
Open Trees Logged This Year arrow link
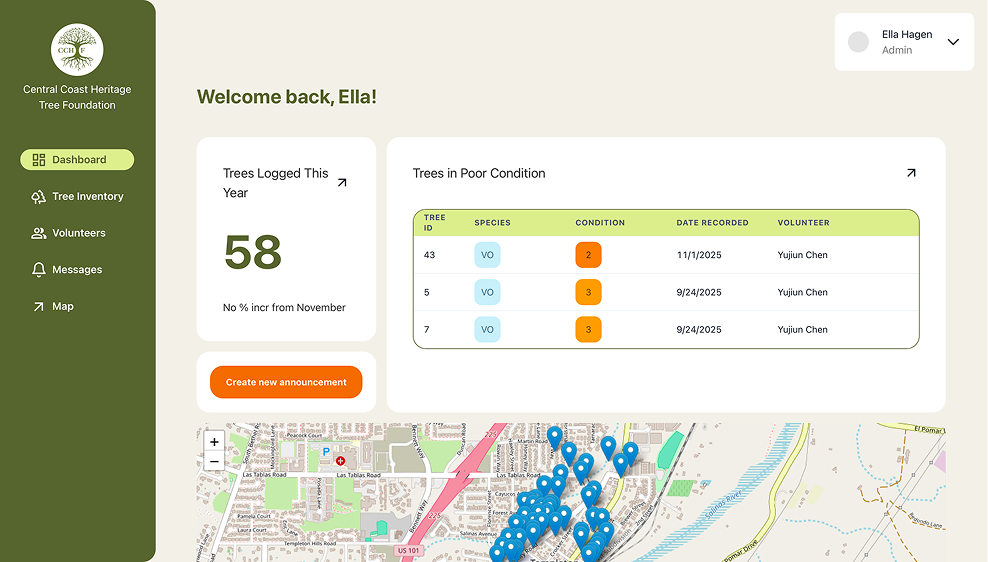coord(342,183)
